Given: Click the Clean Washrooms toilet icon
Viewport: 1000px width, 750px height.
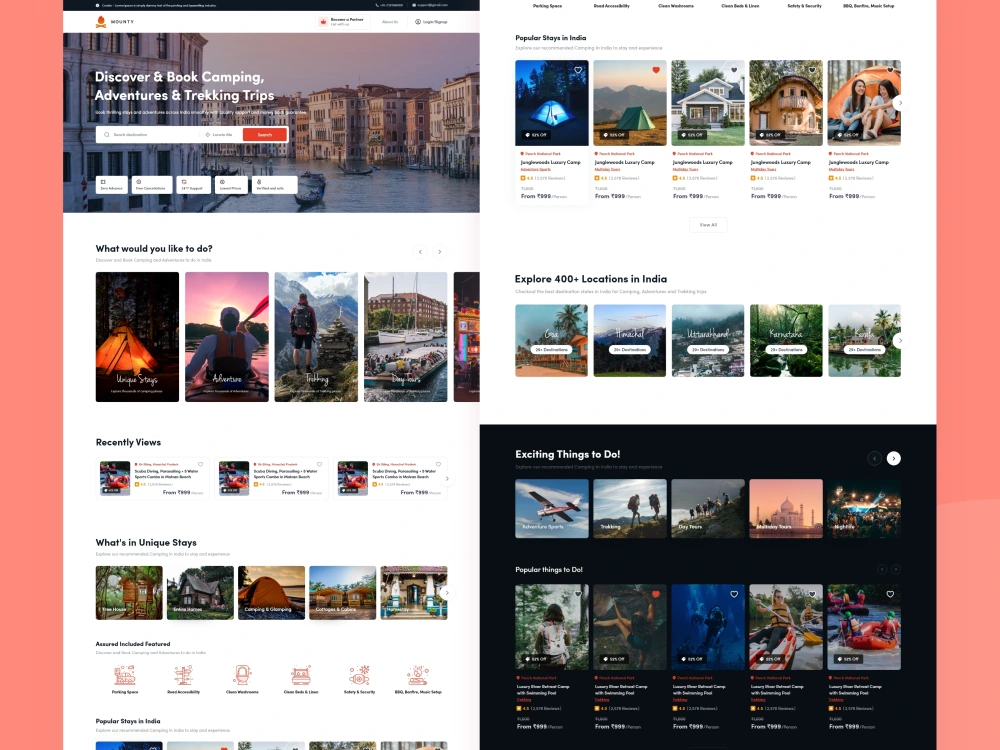Looking at the screenshot, I should (242, 675).
